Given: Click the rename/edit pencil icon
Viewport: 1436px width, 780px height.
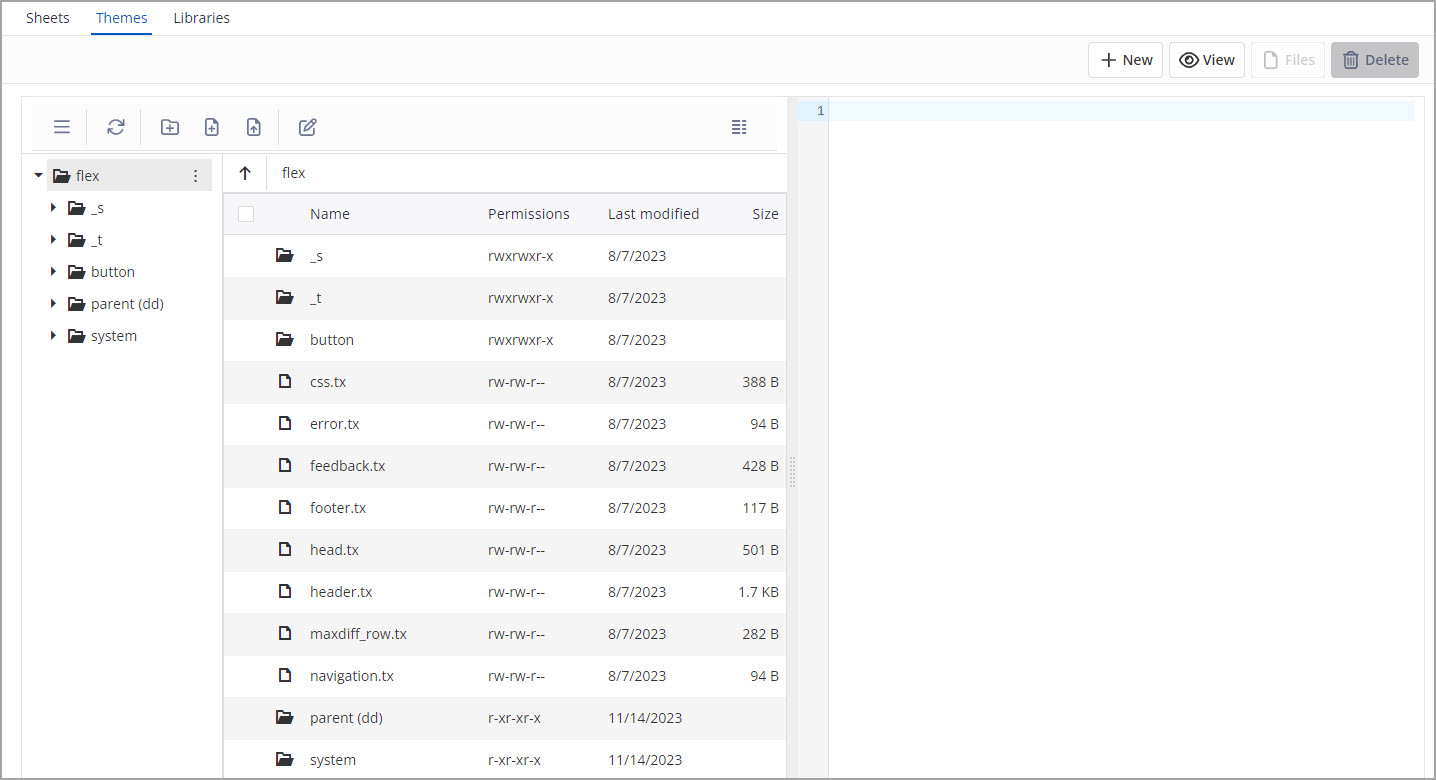Looking at the screenshot, I should pos(308,127).
